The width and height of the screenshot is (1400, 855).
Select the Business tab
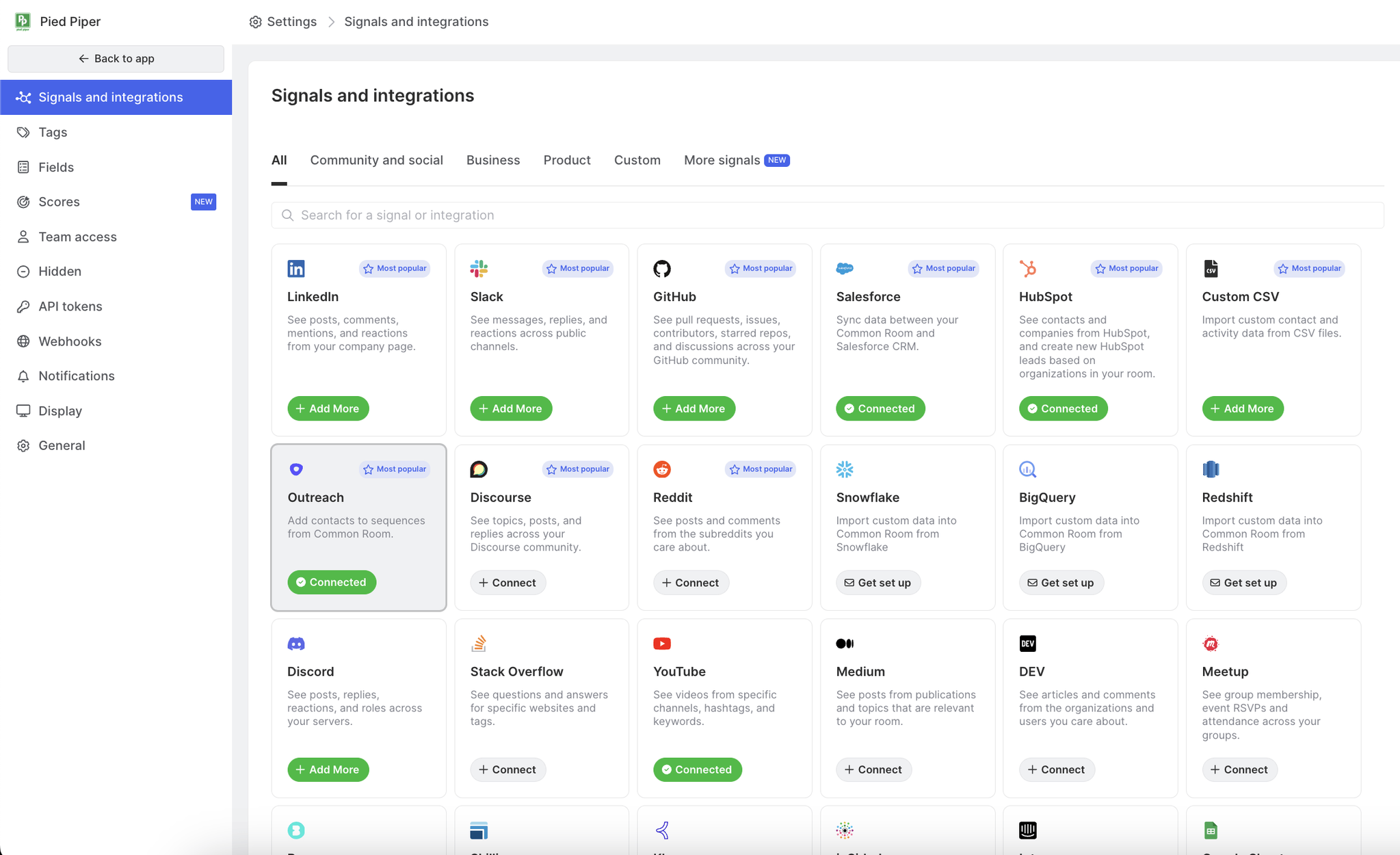point(492,160)
